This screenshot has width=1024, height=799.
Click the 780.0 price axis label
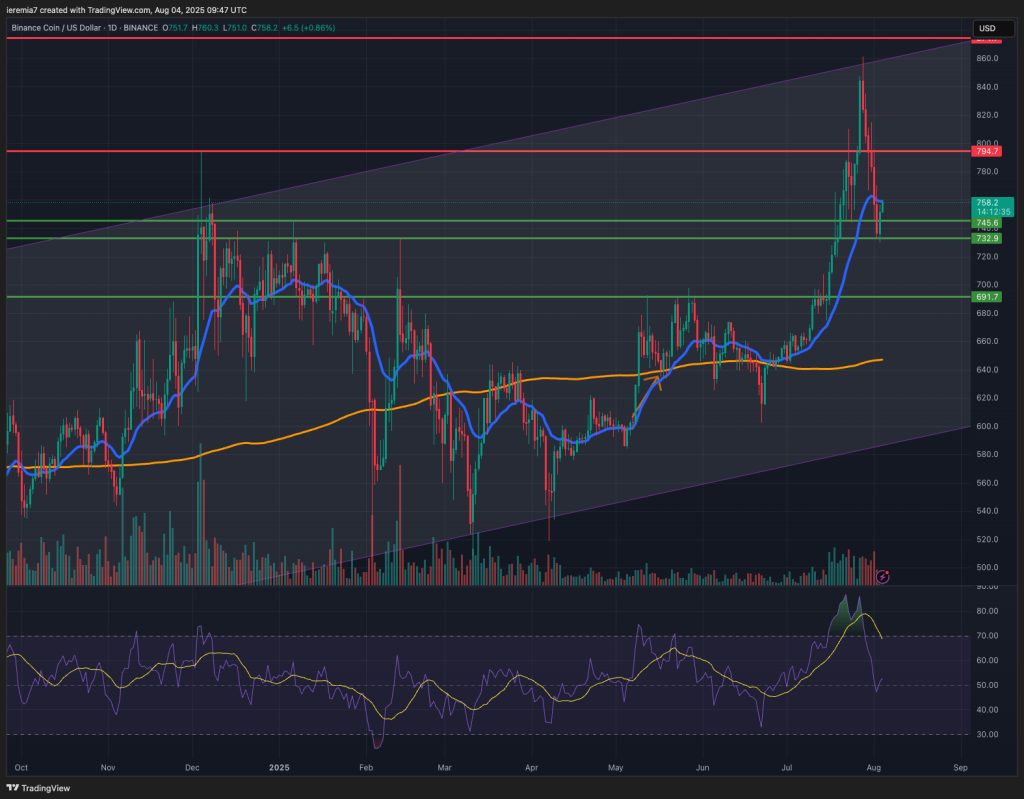tap(987, 171)
